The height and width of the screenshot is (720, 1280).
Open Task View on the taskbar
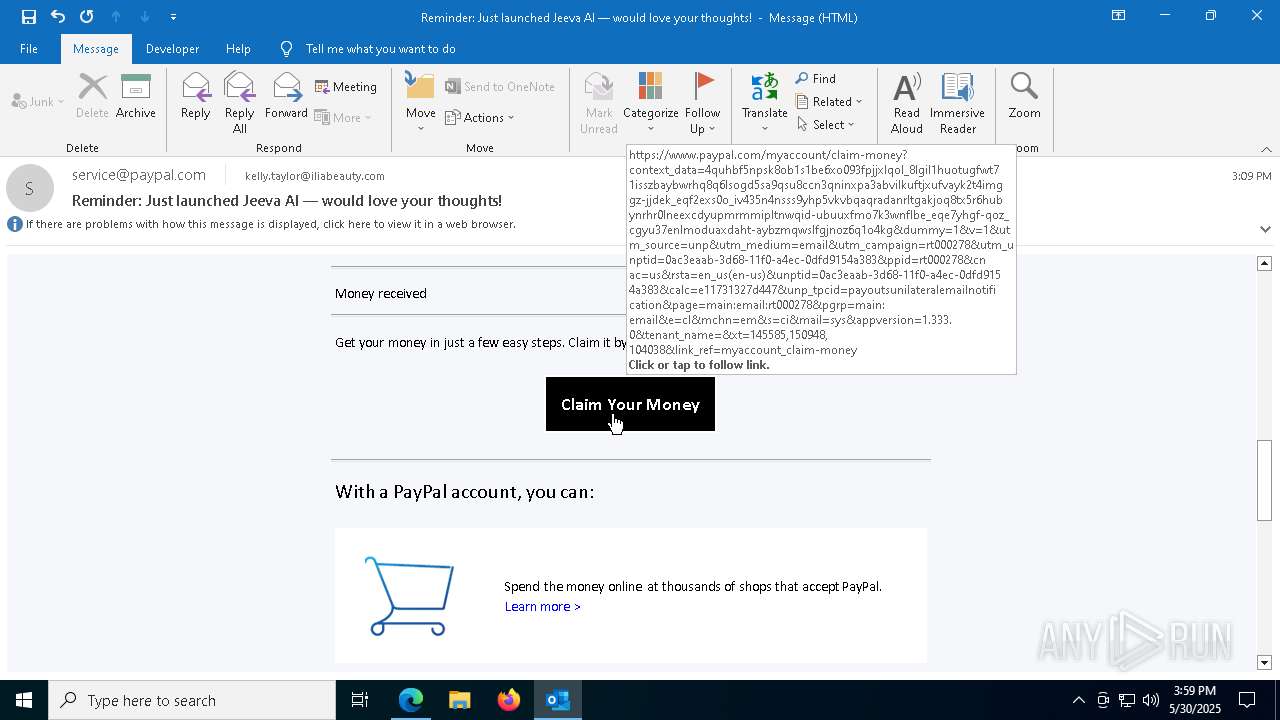[360, 700]
